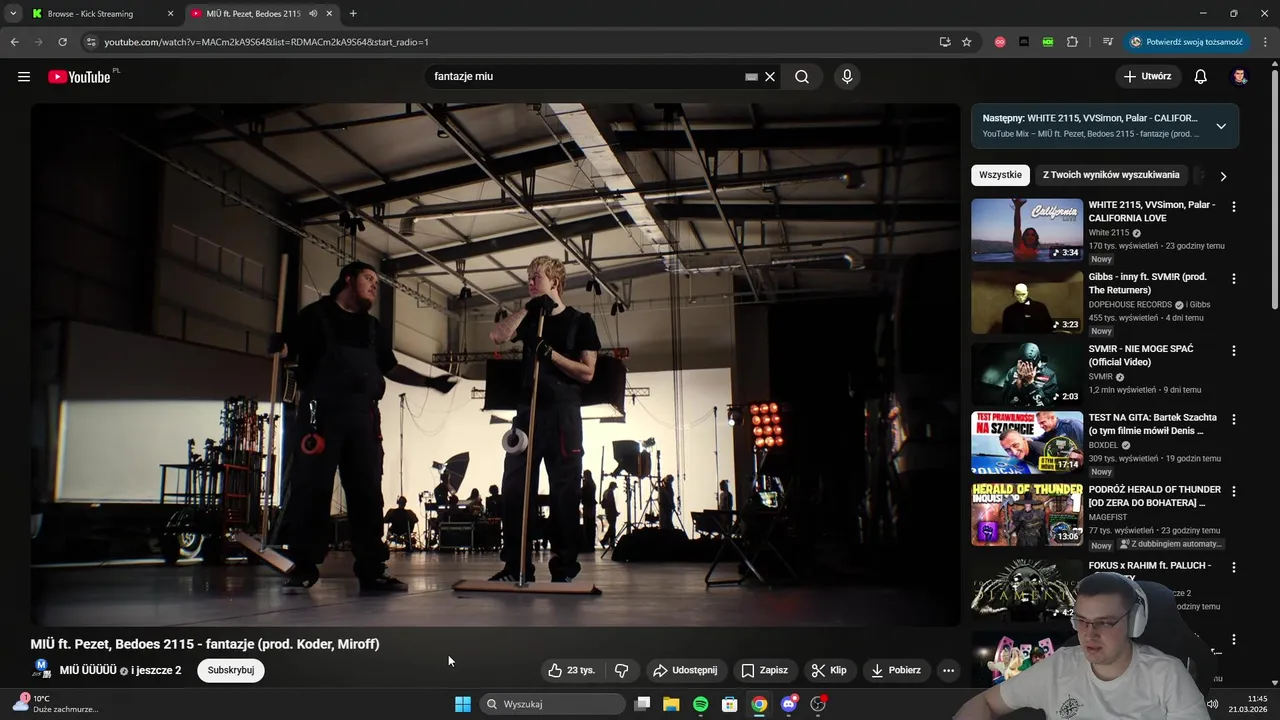Click the magnifier search button
1280x720 pixels.
click(802, 77)
